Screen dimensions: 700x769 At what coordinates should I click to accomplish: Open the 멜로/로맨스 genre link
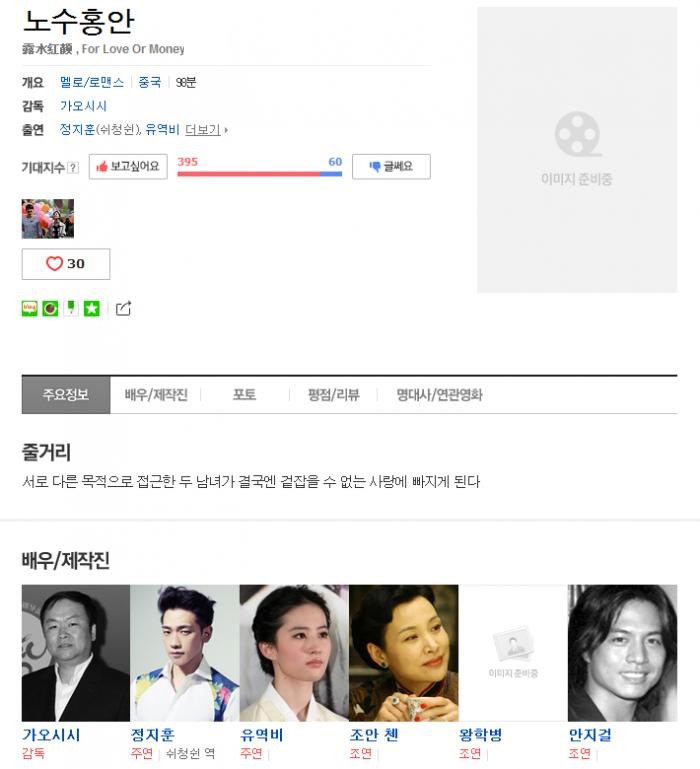[x=92, y=82]
